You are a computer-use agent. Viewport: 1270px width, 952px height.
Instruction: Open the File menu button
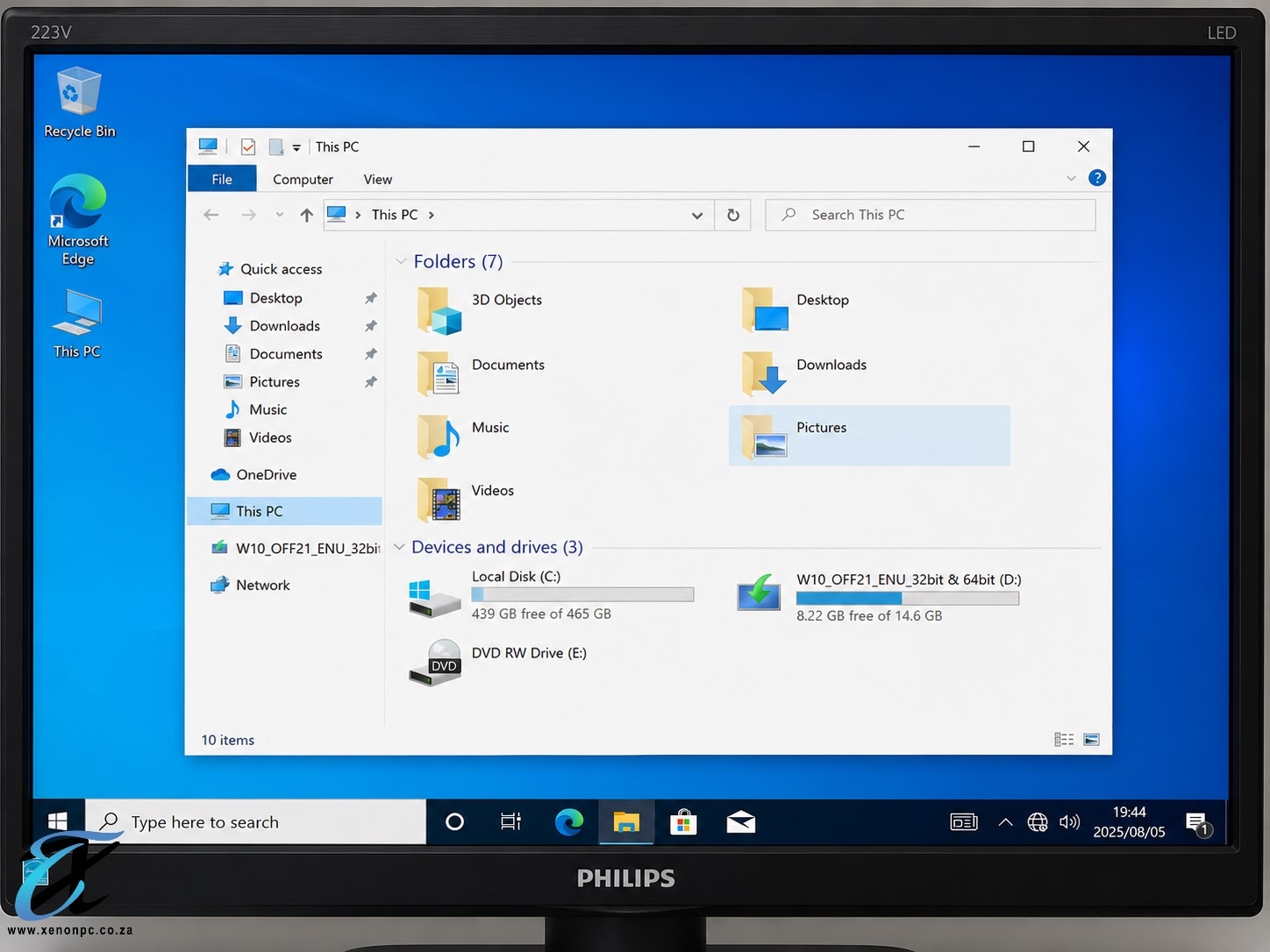(222, 179)
